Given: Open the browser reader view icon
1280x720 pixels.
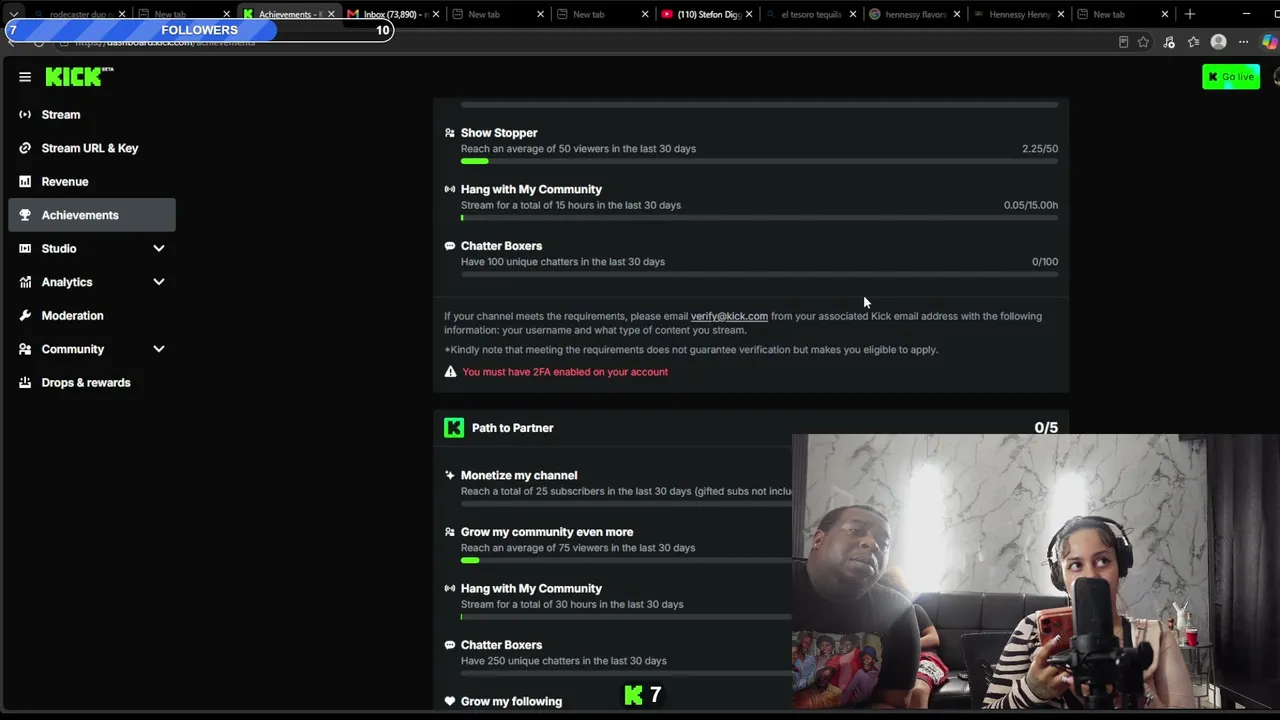Looking at the screenshot, I should 1124,42.
